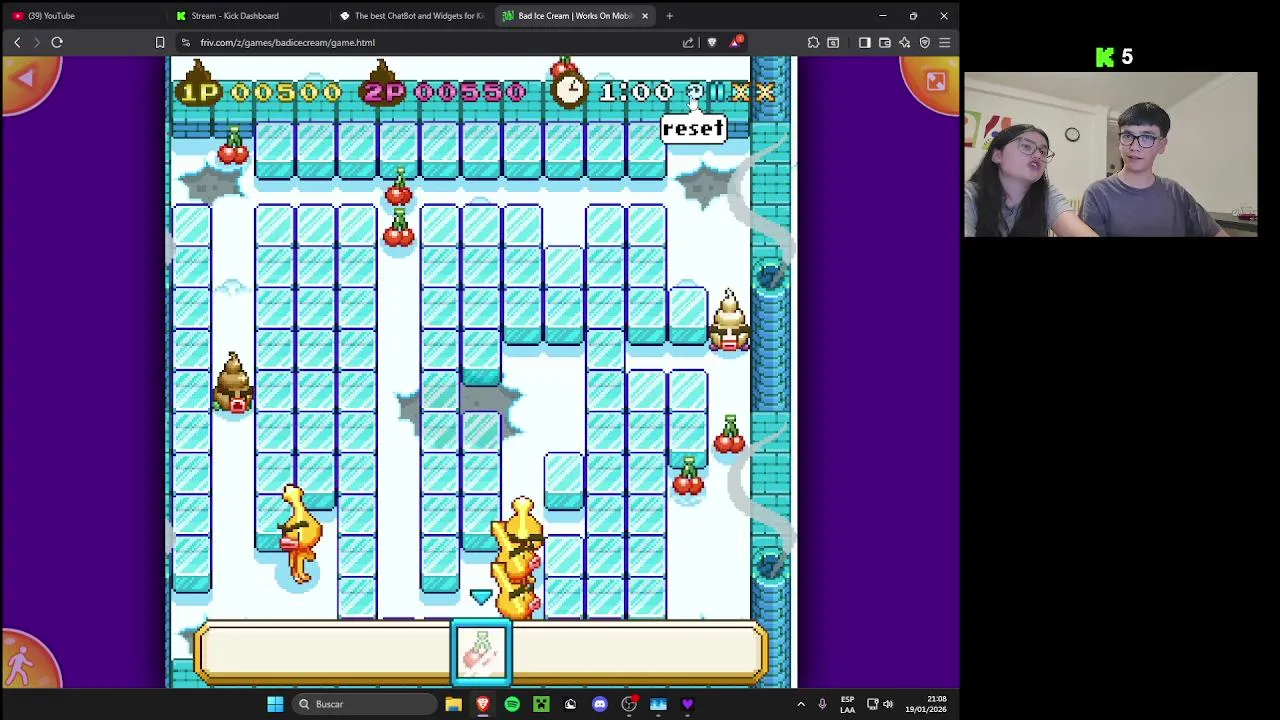Launch Minecraft from the taskbar
Viewport: 1280px width, 720px height.
tap(541, 704)
